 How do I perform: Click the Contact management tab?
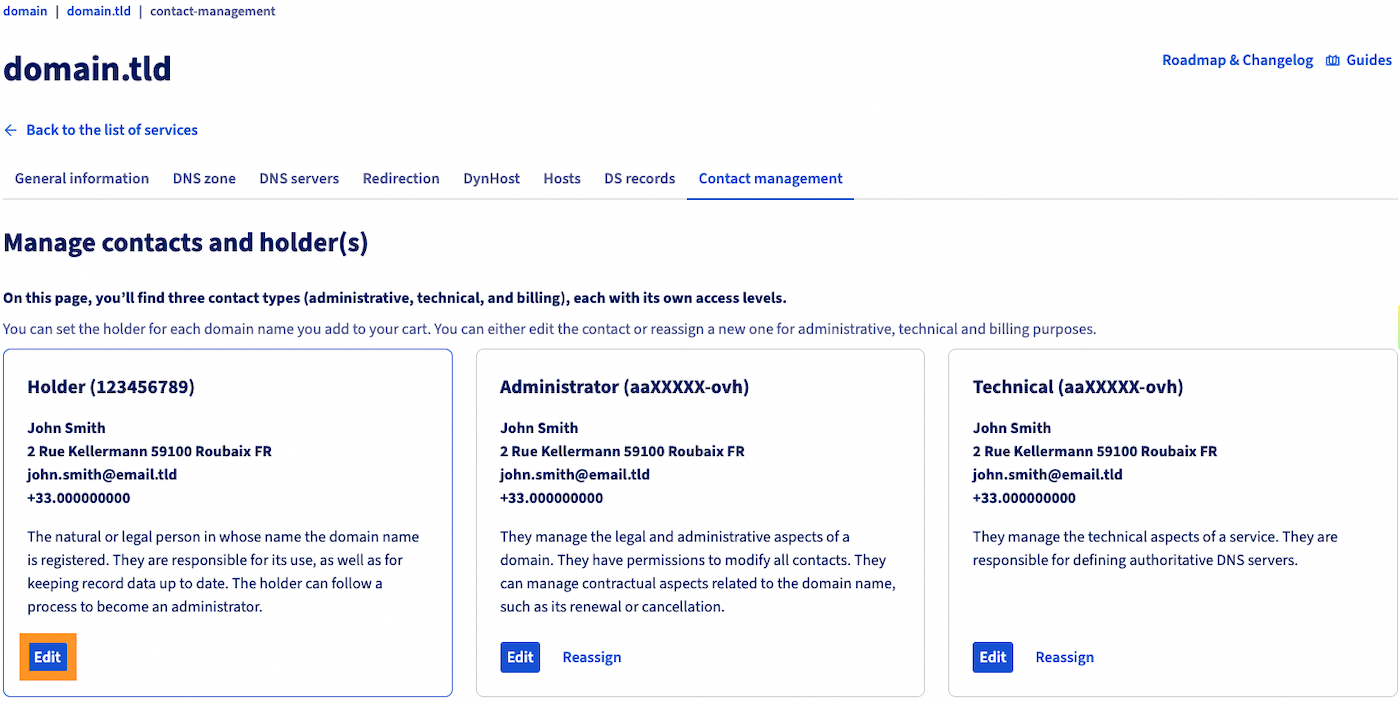tap(770, 178)
